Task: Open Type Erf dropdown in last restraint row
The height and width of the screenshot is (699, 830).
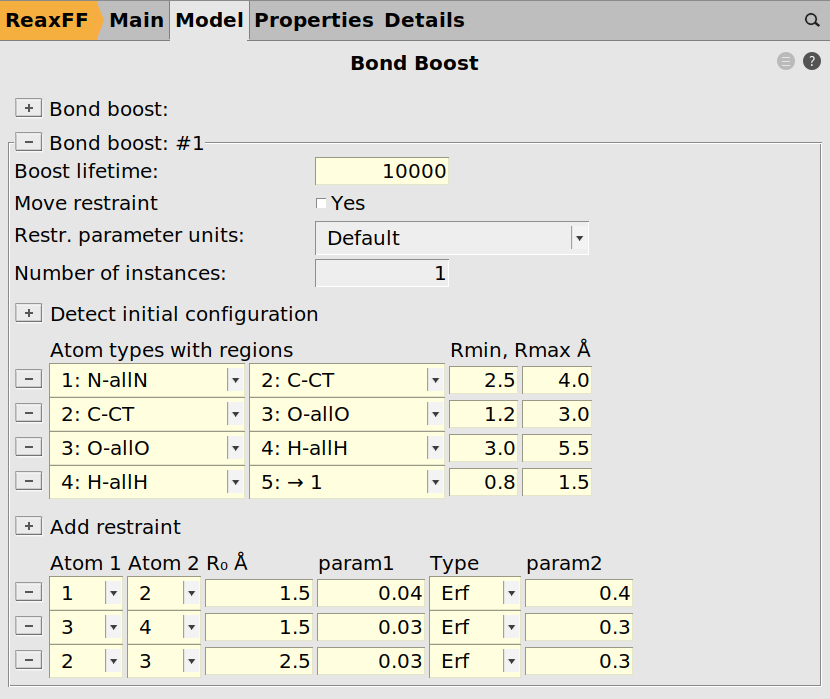Action: (475, 661)
